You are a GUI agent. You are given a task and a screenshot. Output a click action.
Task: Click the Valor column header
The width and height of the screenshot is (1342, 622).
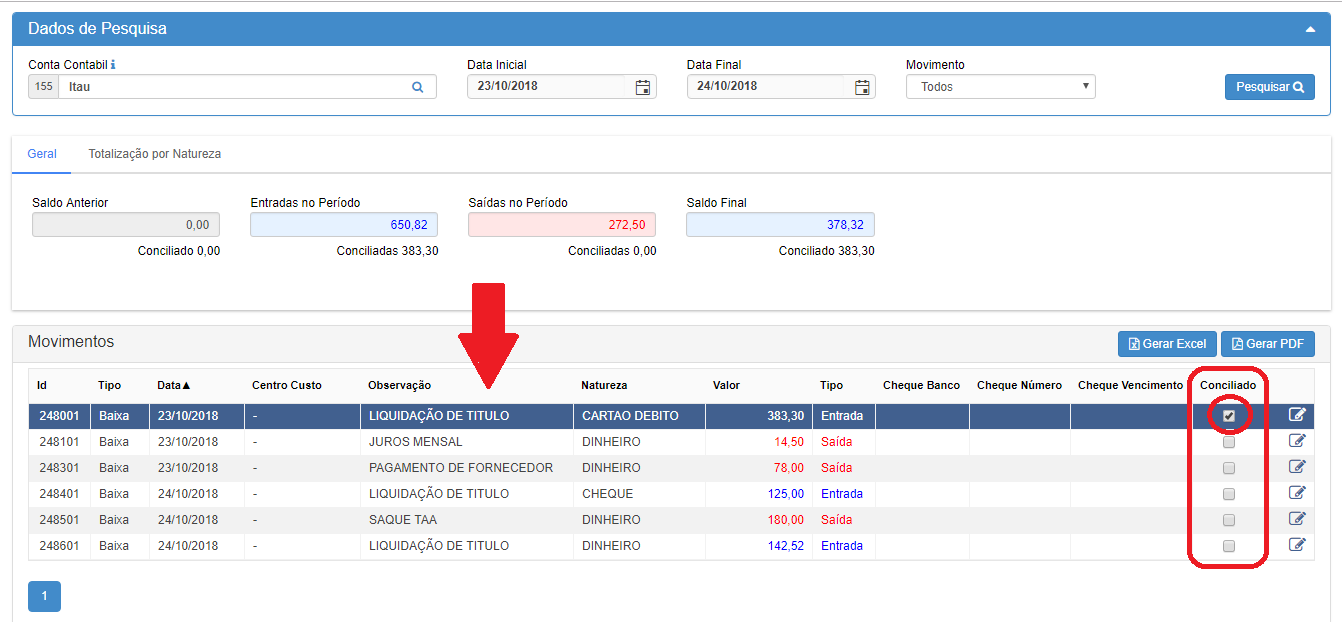726,385
